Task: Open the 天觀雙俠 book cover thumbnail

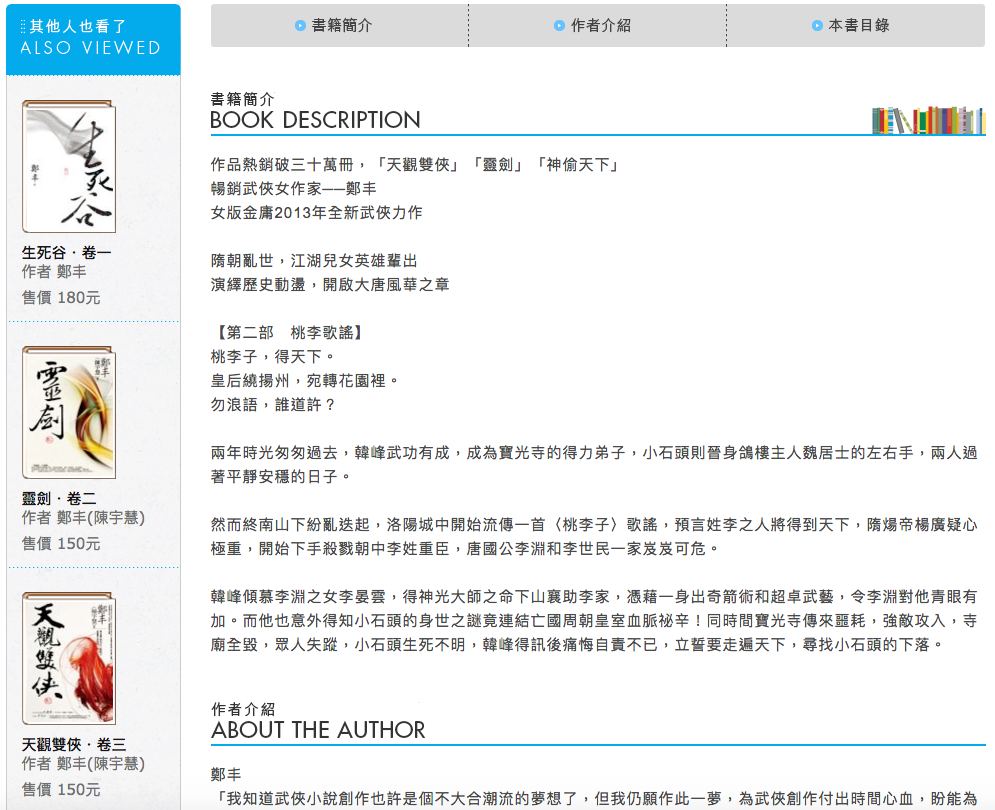Action: click(x=69, y=658)
